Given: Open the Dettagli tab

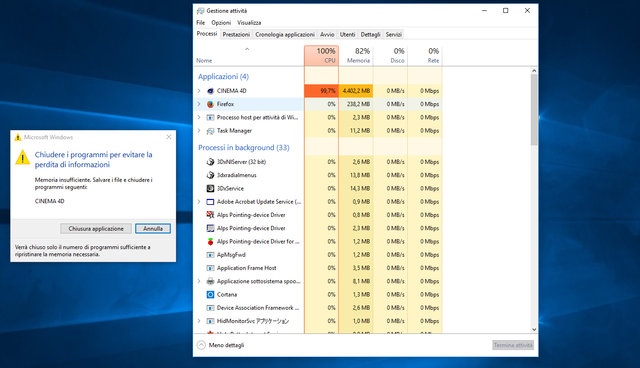Looking at the screenshot, I should point(370,35).
